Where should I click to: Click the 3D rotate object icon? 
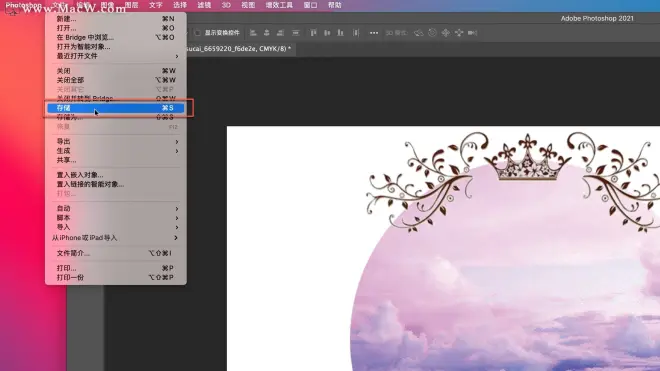click(x=418, y=33)
